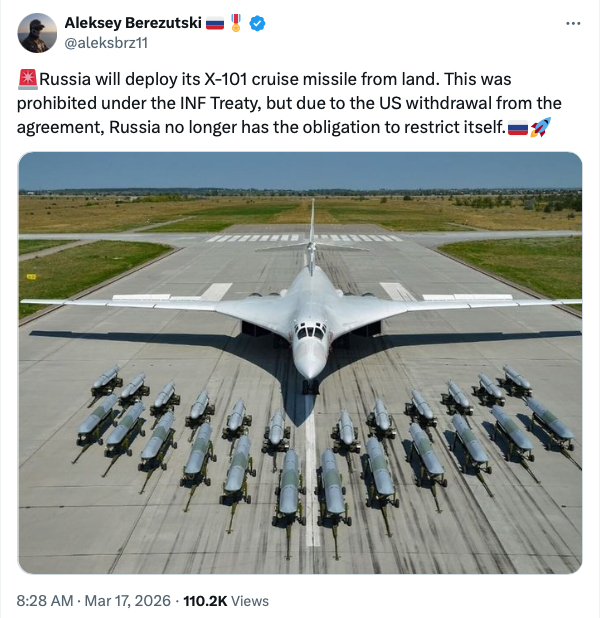The image size is (601, 618).
Task: Click Aleksey Berezutski's profile avatar
Action: [x=37, y=33]
